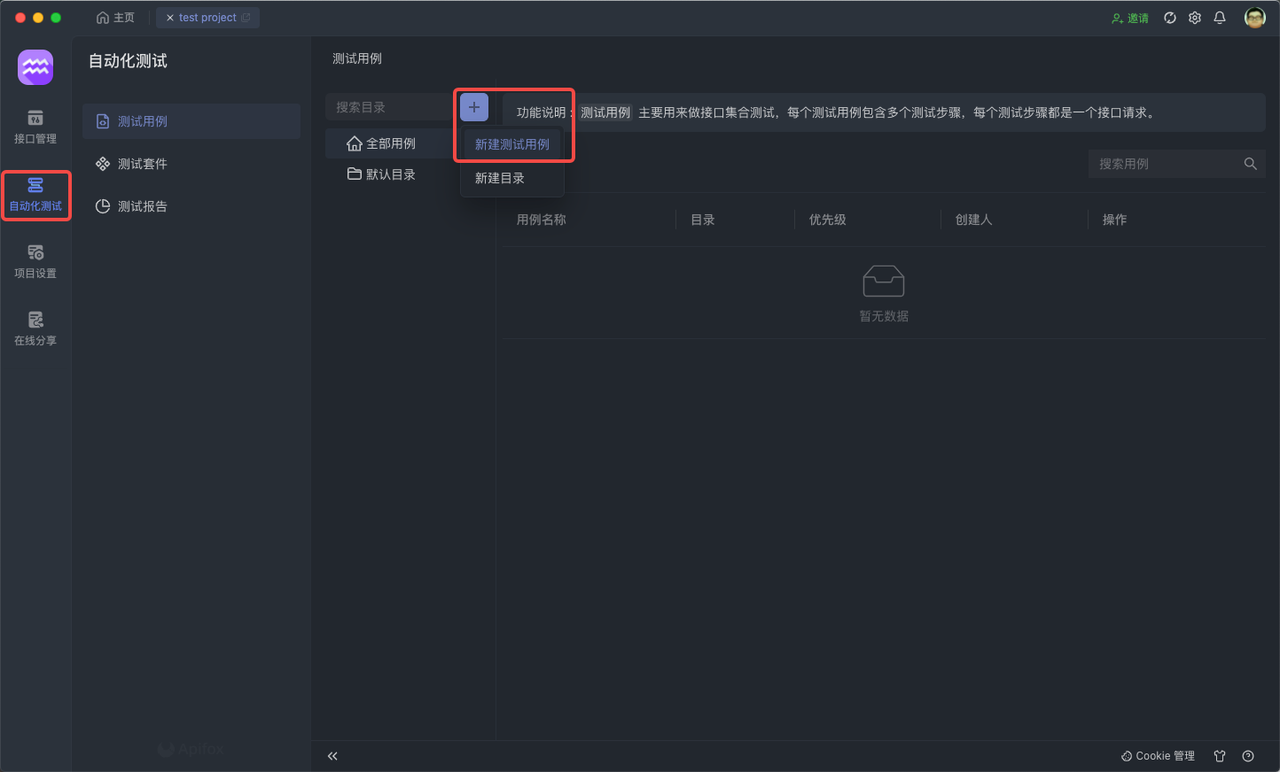Open 接口管理 in the sidebar
Viewport: 1280px width, 772px height.
click(x=35, y=127)
